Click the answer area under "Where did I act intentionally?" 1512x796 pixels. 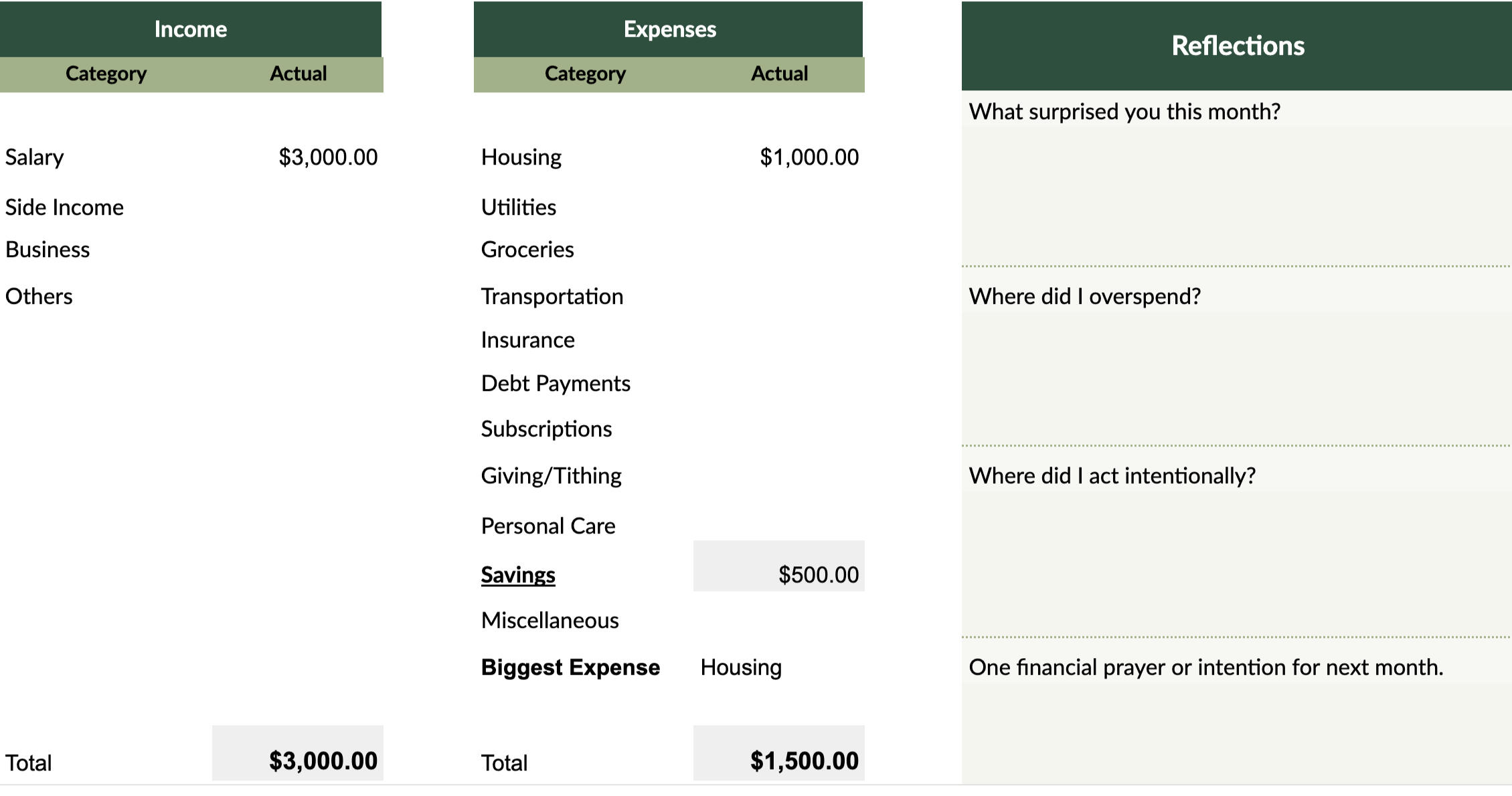tap(1236, 562)
